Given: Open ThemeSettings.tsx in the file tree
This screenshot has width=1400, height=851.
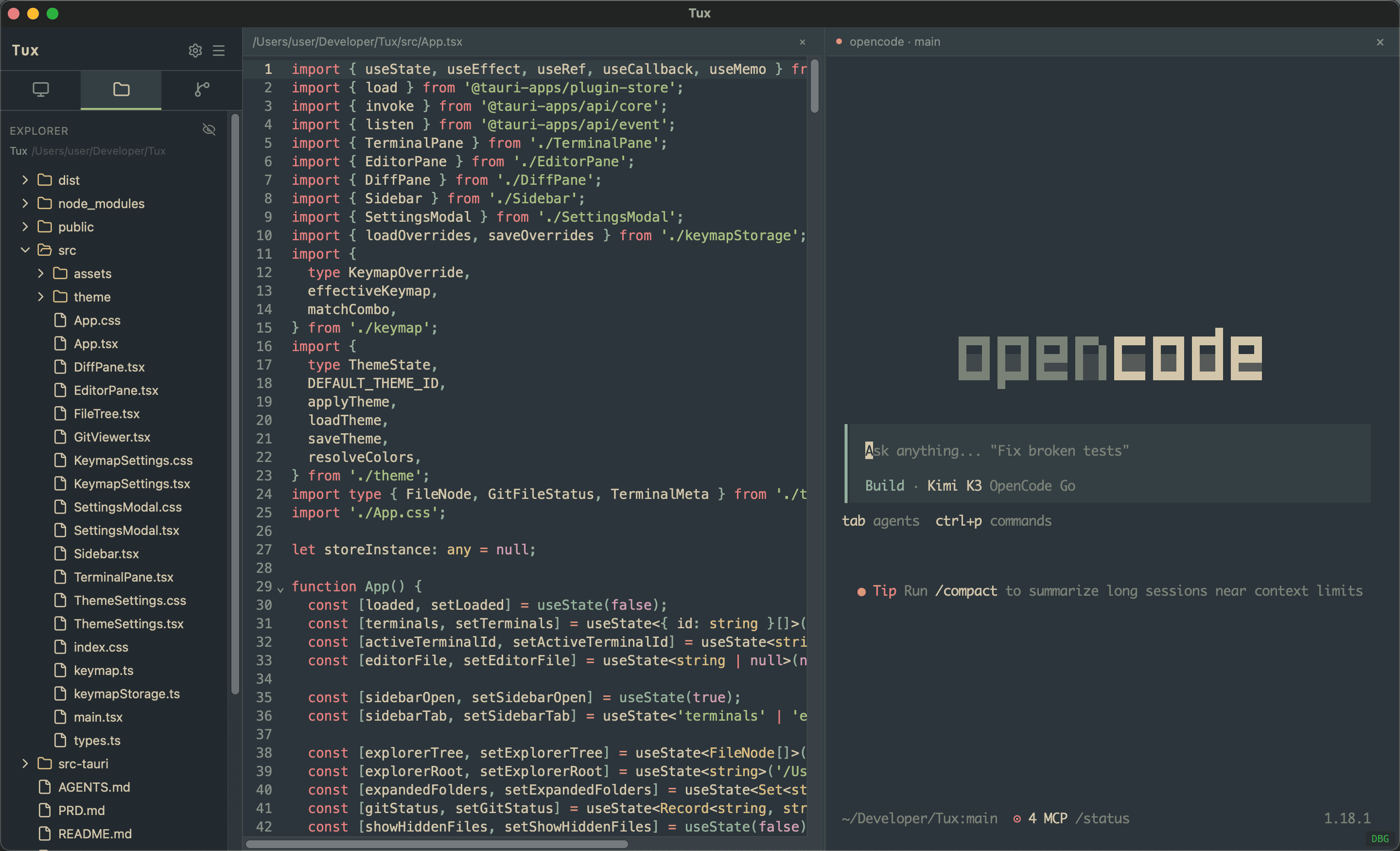Looking at the screenshot, I should tap(128, 623).
